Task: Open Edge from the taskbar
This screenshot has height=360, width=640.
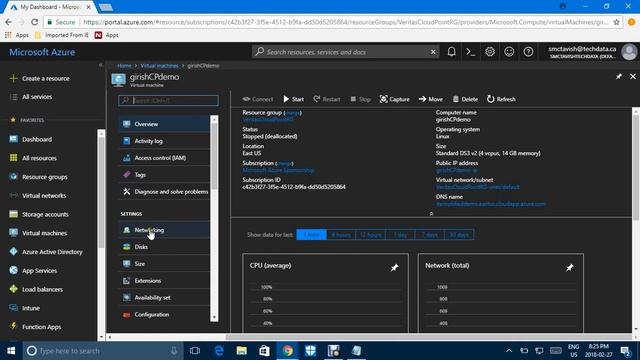Action: pyautogui.click(x=219, y=351)
